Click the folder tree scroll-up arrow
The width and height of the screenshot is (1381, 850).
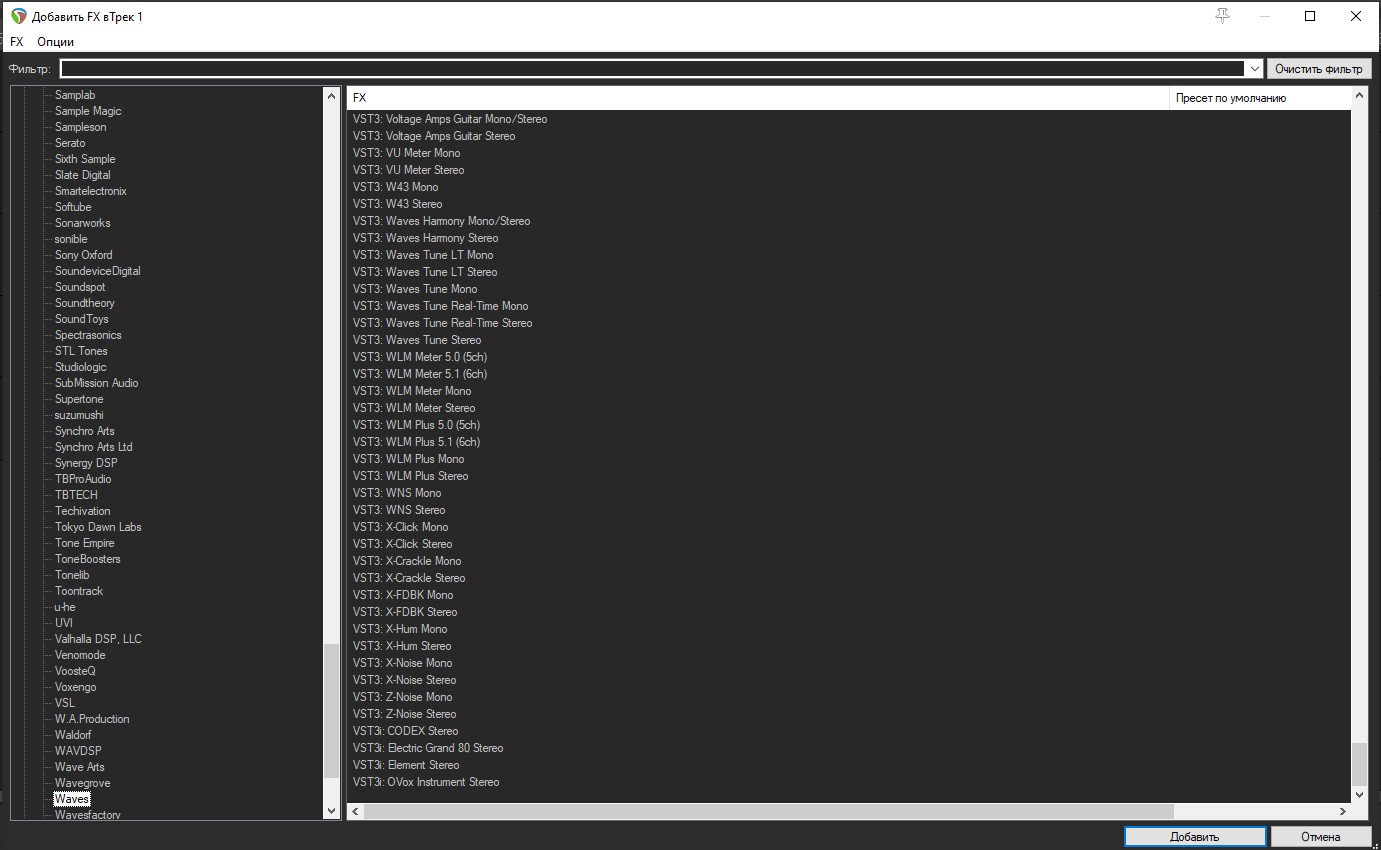point(332,95)
